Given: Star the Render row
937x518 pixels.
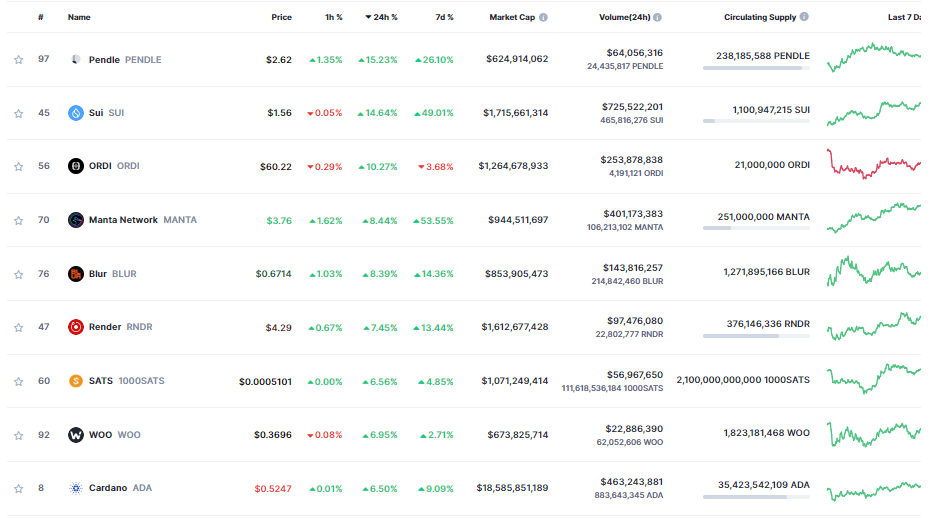Looking at the screenshot, I should [19, 327].
